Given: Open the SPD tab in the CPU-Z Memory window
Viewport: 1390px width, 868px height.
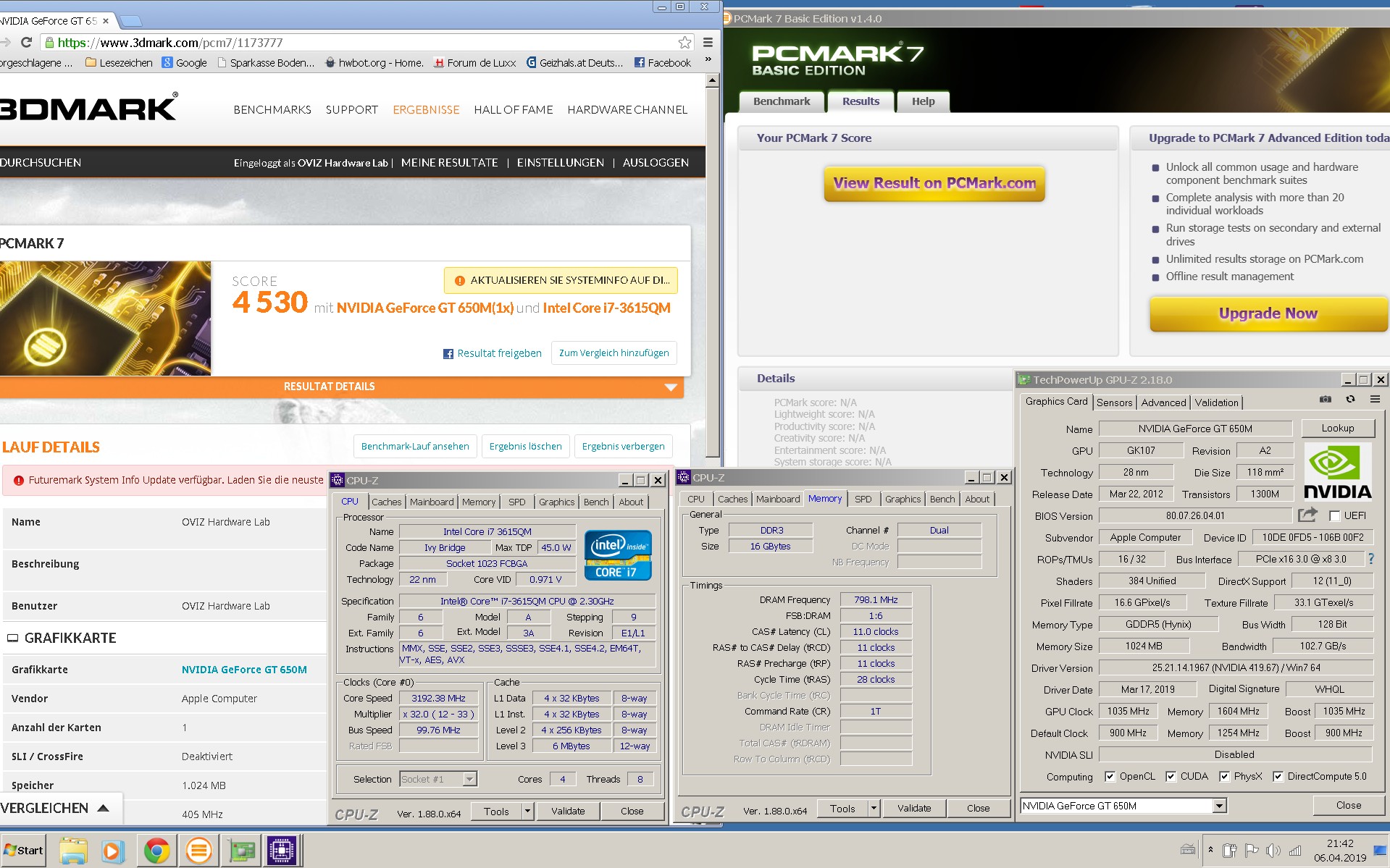Looking at the screenshot, I should [x=863, y=499].
